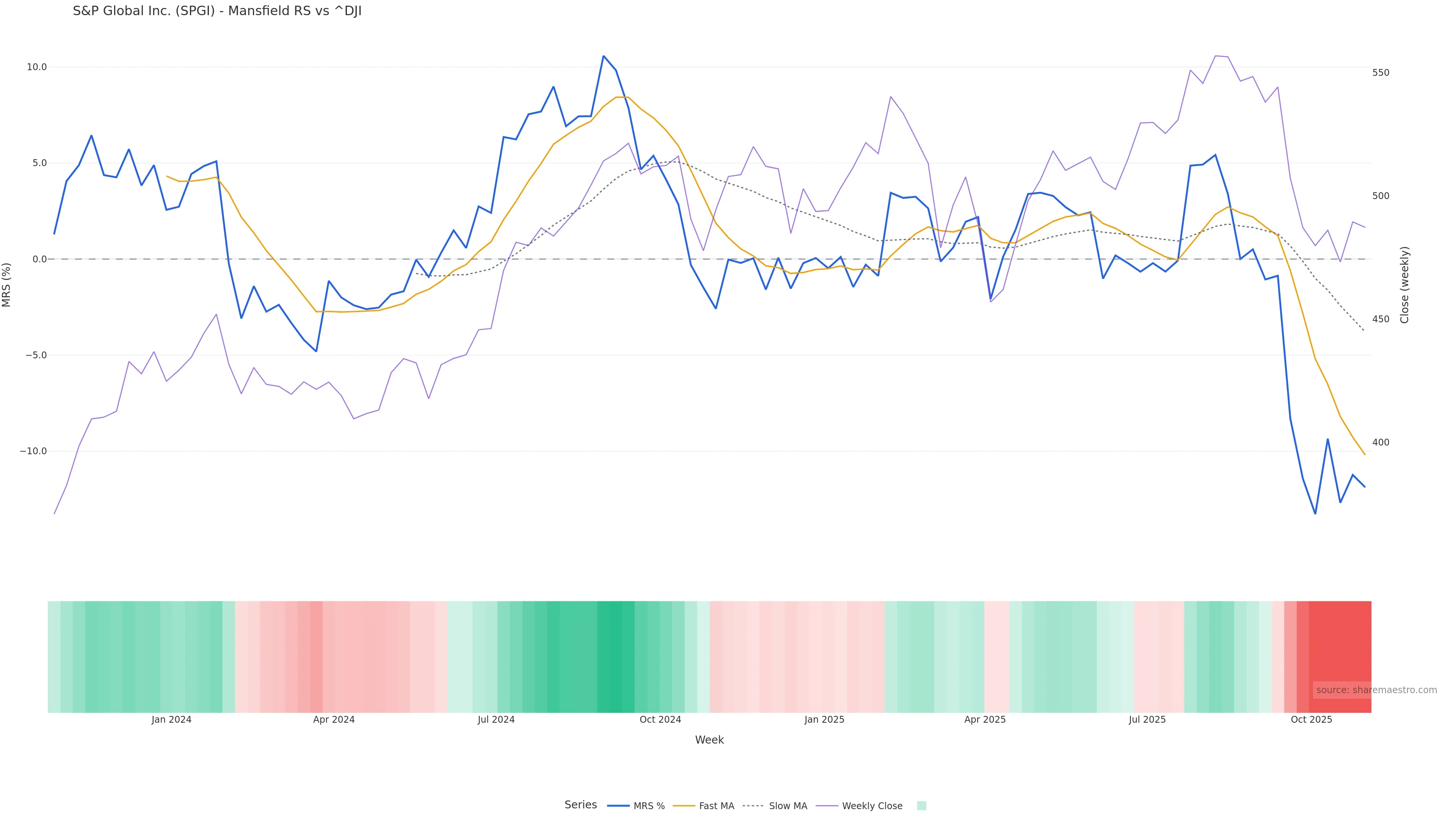Toggle the MRS % series in legend
1456x819 pixels.
(x=636, y=806)
